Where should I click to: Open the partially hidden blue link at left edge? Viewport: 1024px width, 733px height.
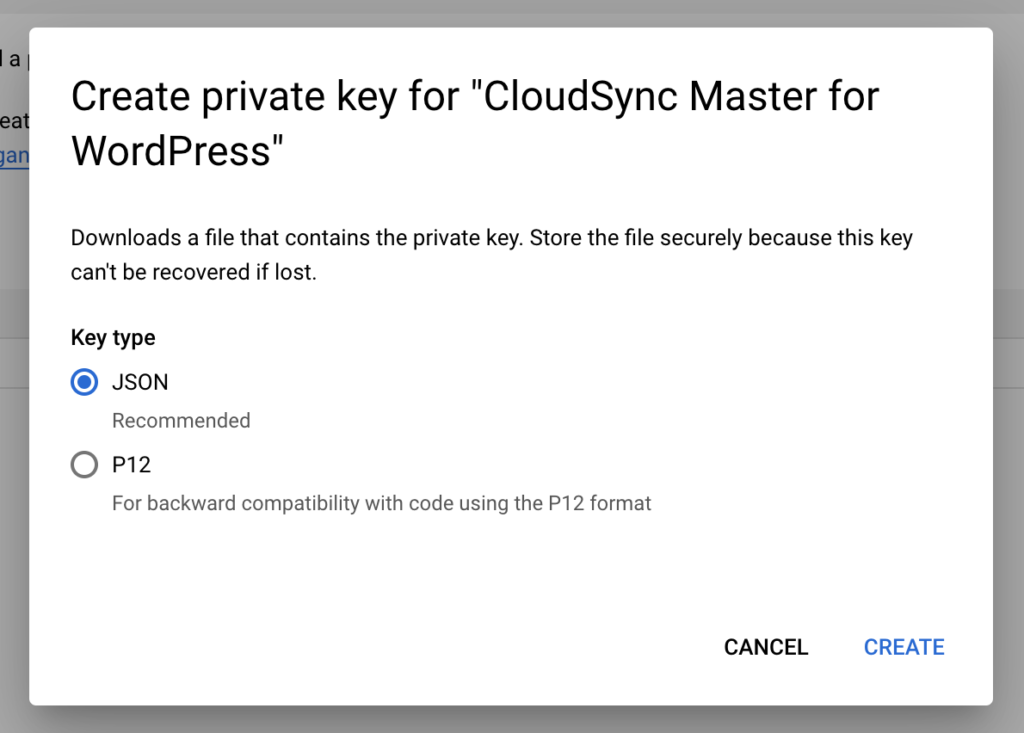pyautogui.click(x=14, y=158)
